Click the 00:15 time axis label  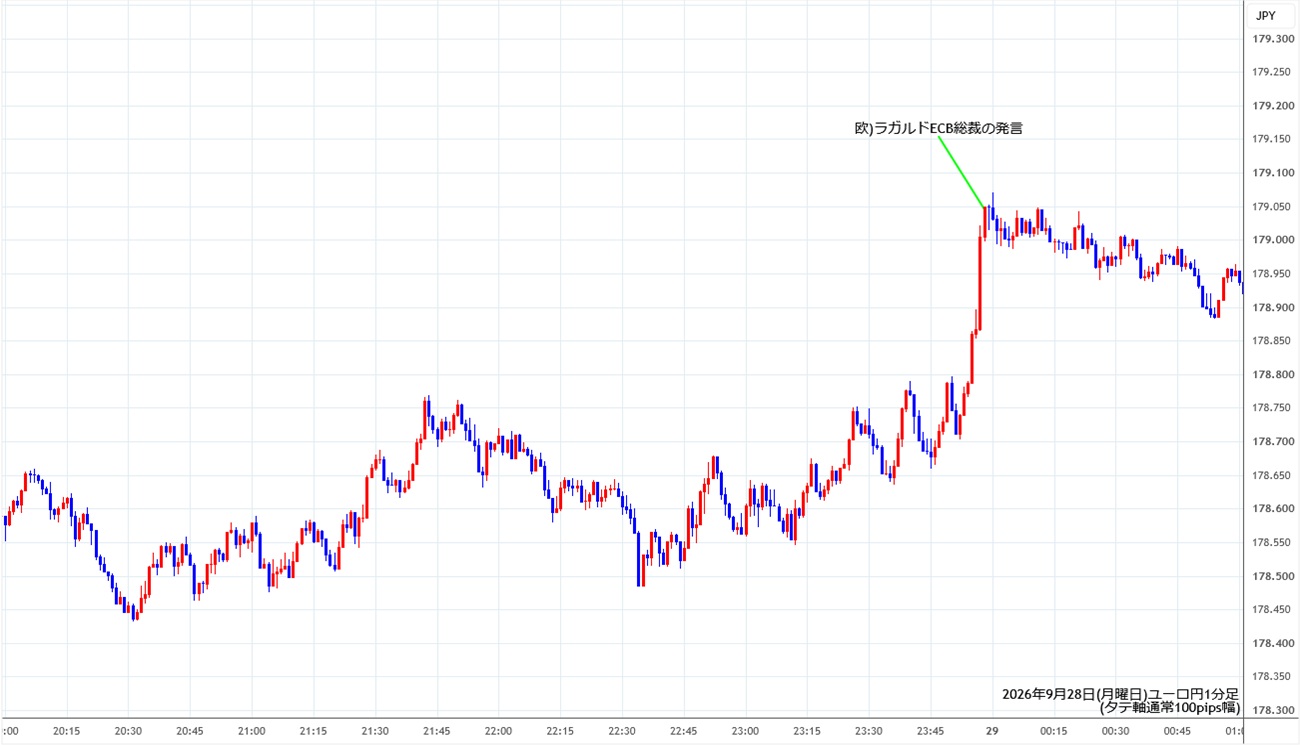click(x=1054, y=732)
